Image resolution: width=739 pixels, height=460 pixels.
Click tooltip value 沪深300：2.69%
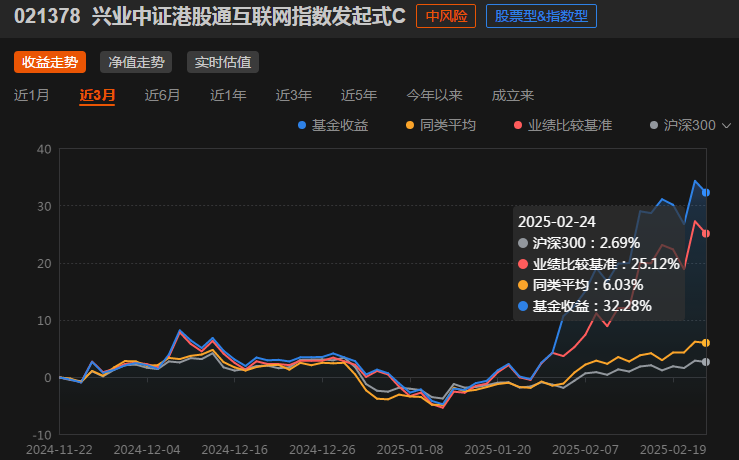click(579, 243)
